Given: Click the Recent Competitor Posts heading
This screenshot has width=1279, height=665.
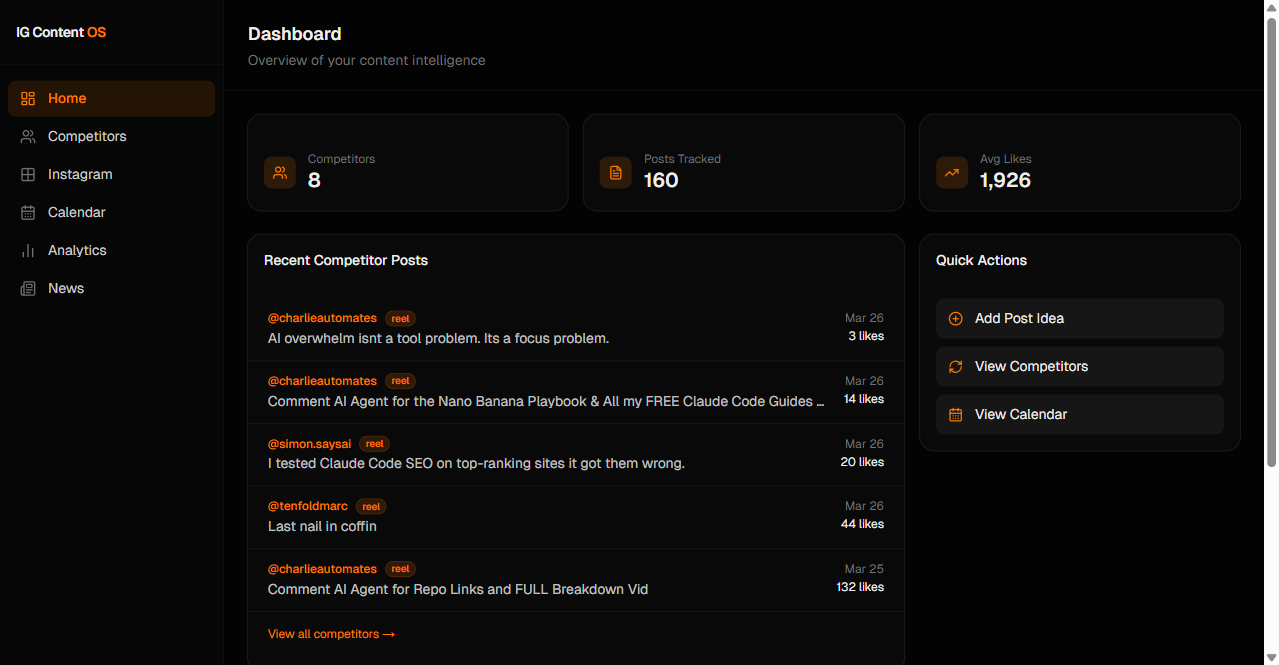Looking at the screenshot, I should click(346, 260).
